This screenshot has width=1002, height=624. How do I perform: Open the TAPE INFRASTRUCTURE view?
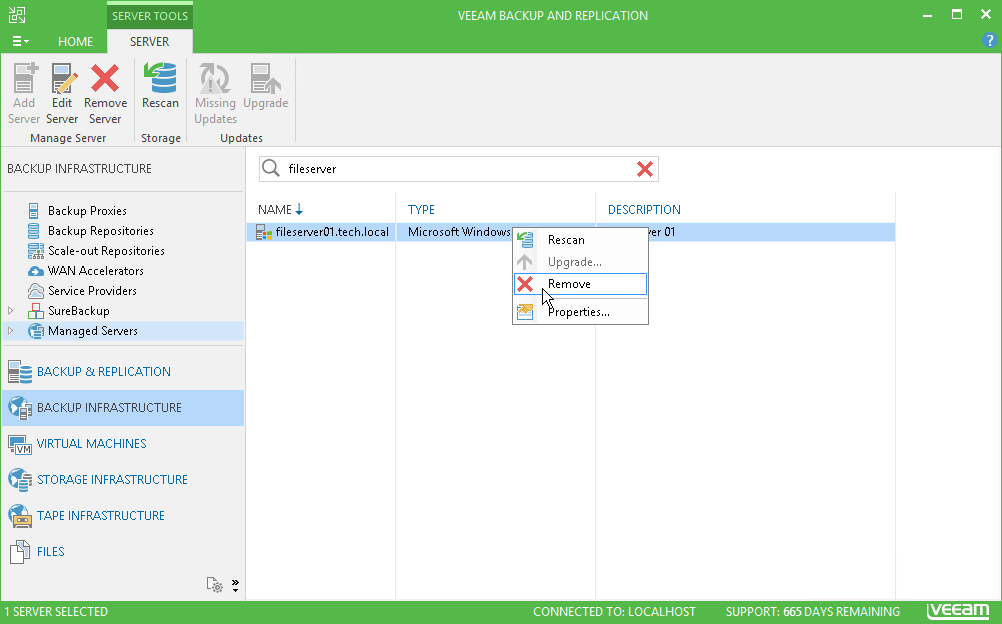point(123,515)
